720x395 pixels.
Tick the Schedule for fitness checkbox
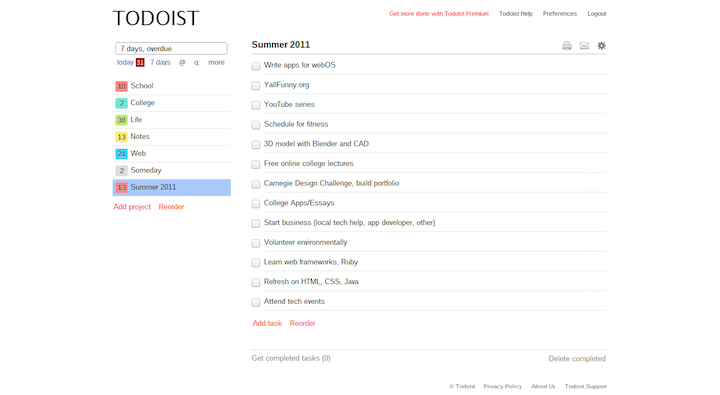point(256,125)
